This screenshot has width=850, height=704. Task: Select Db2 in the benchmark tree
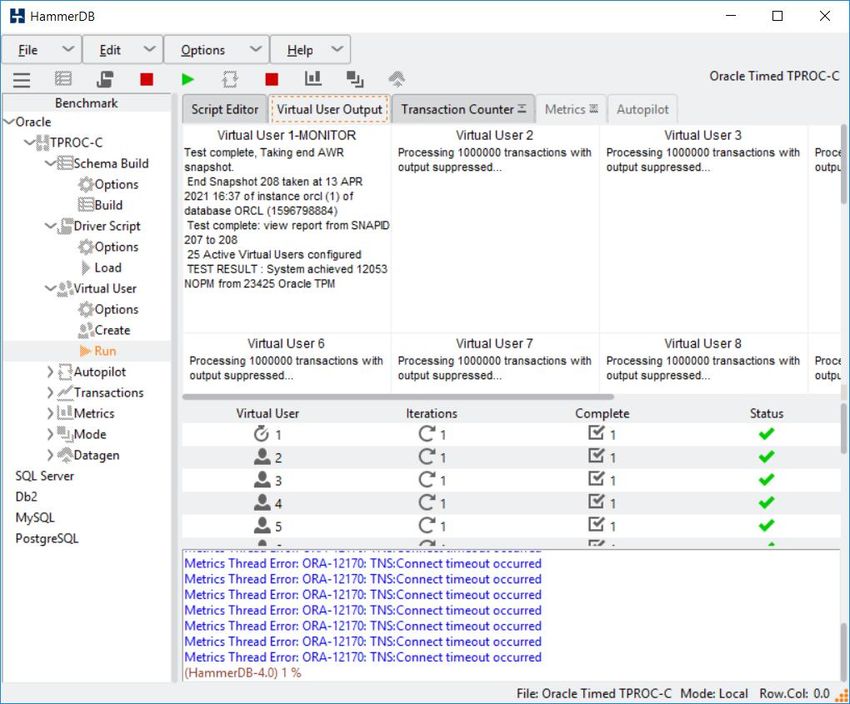click(x=26, y=496)
